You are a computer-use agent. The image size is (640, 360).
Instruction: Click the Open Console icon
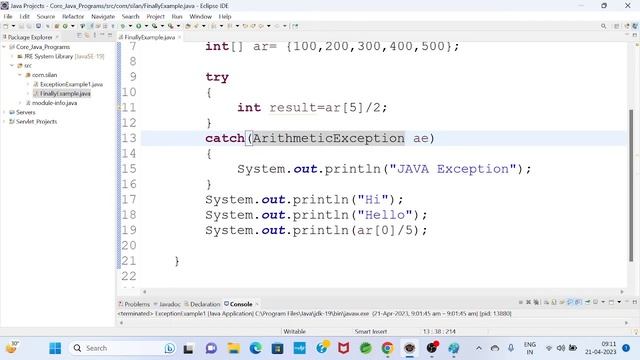coord(611,302)
